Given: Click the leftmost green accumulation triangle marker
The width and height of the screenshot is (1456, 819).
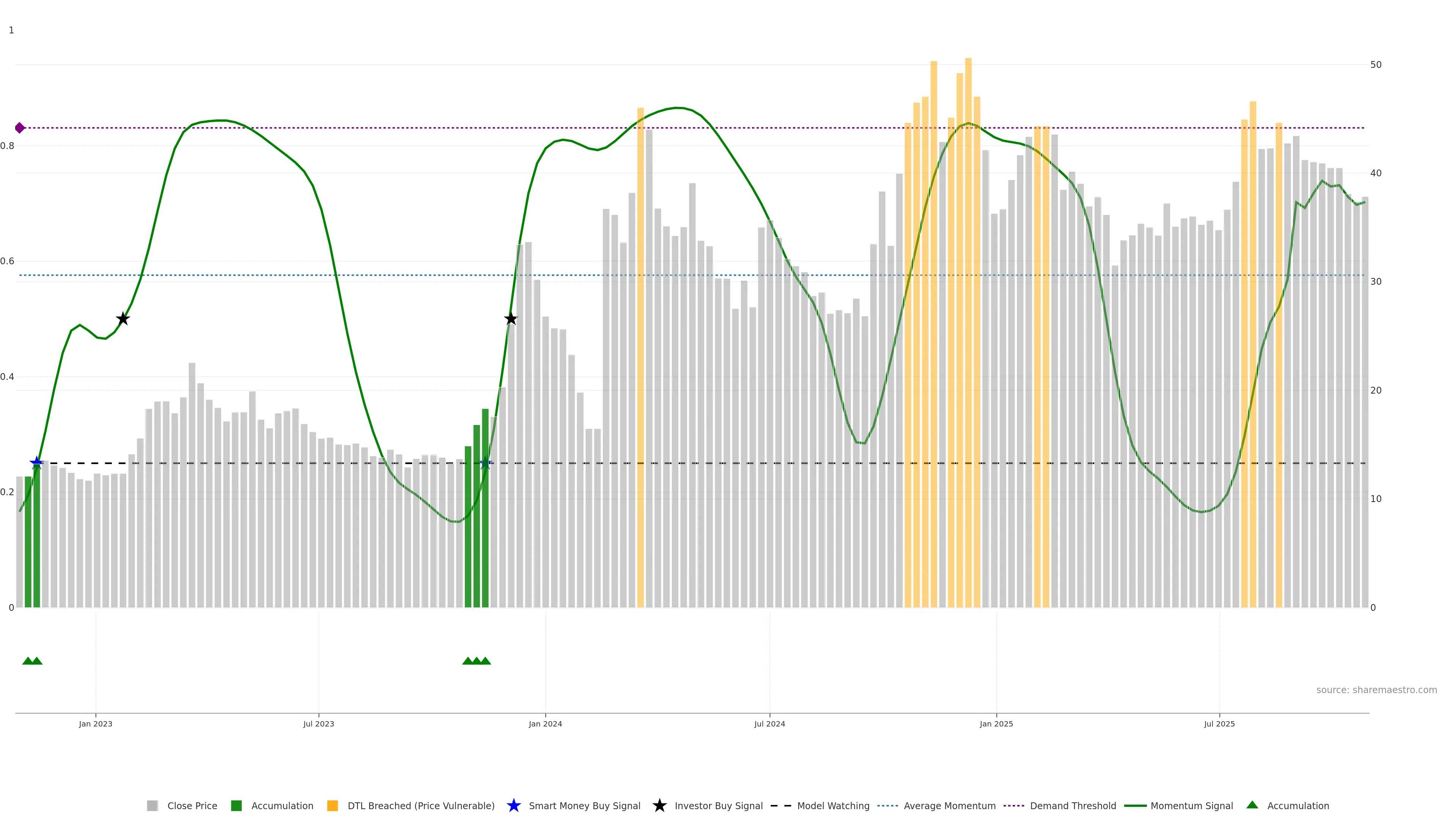Looking at the screenshot, I should 28,661.
